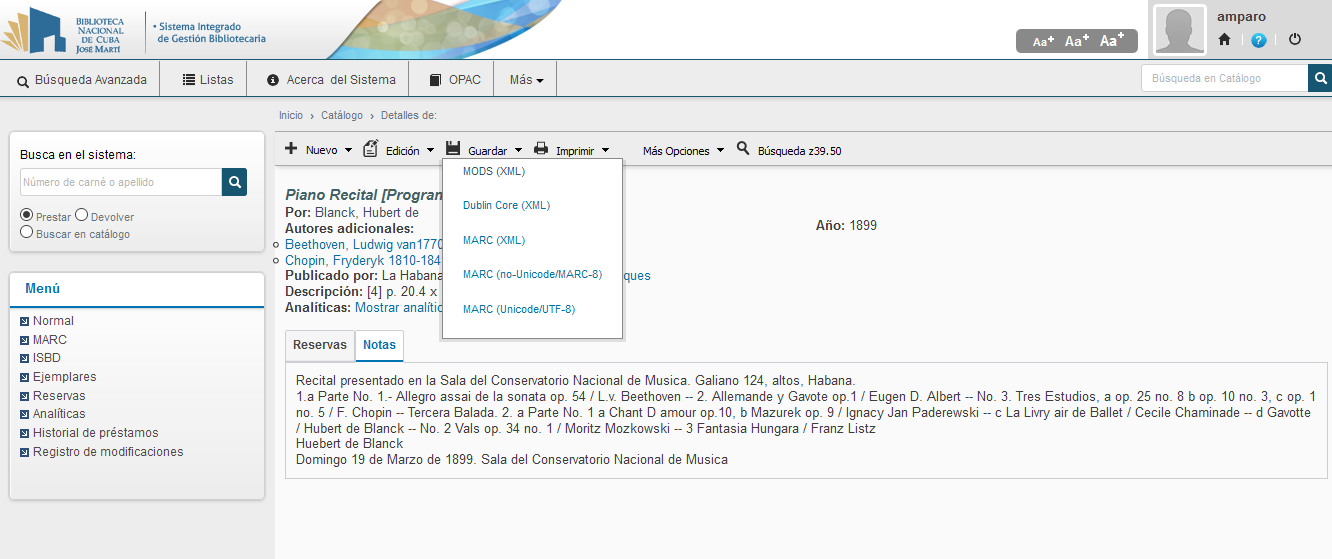
Task: Choose Dublin Core (XML) export format
Action: click(x=506, y=205)
